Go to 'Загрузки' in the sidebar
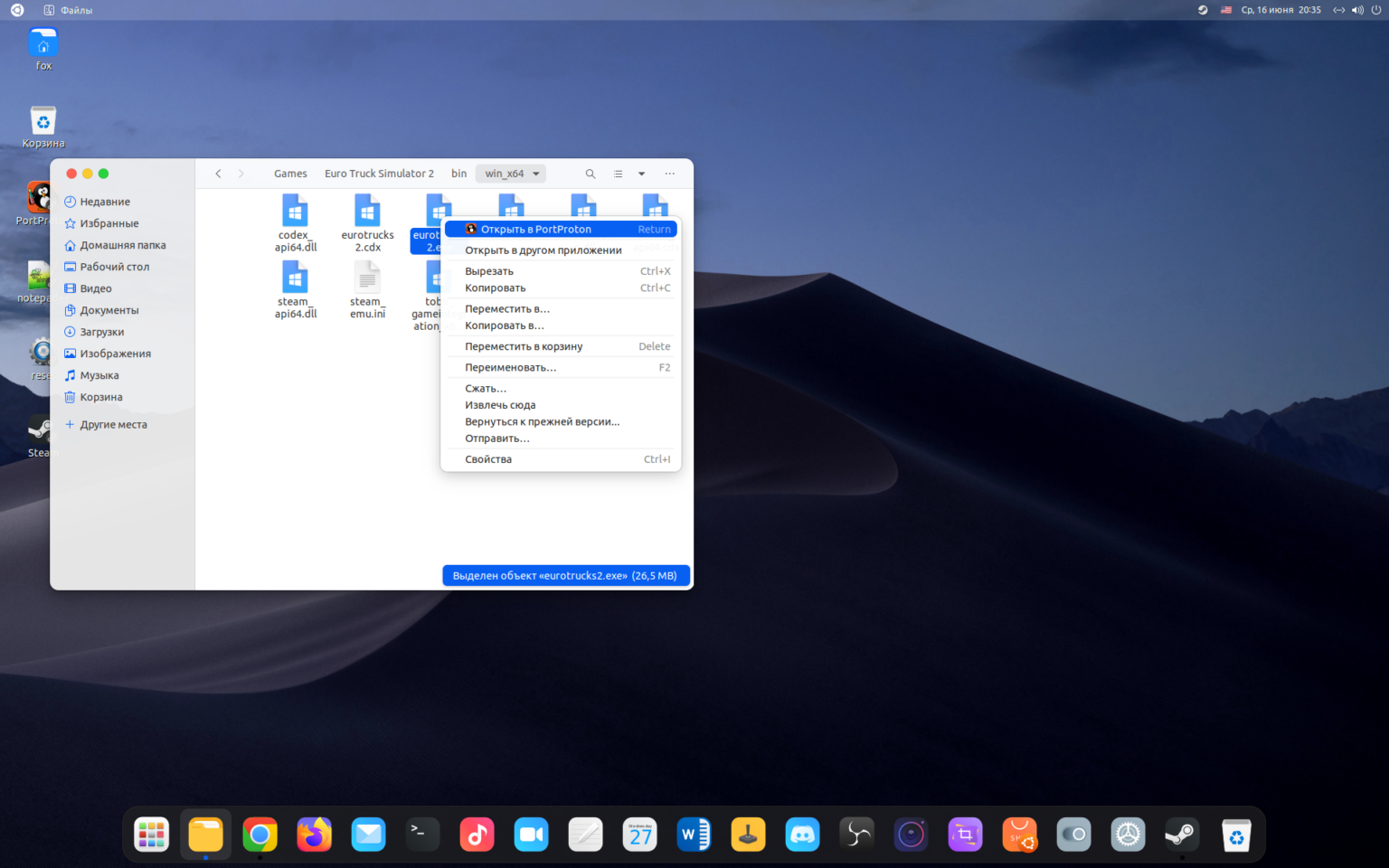Screen dimensions: 1389x868 (101, 332)
